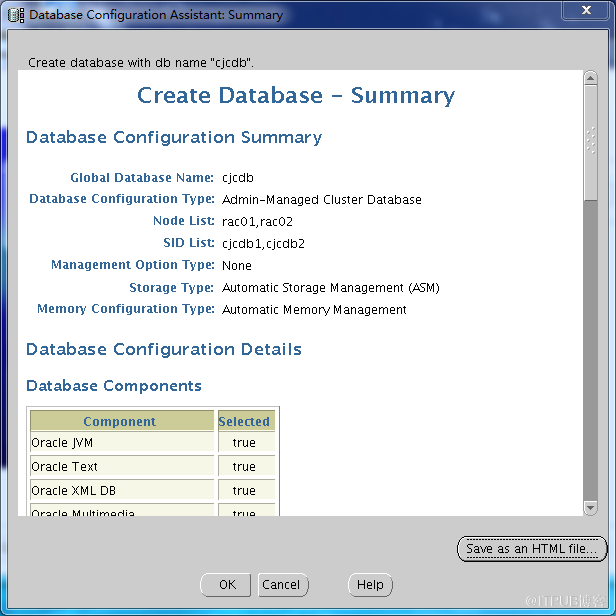Save the summary as an HTML file
The height and width of the screenshot is (616, 616).
[x=531, y=549]
